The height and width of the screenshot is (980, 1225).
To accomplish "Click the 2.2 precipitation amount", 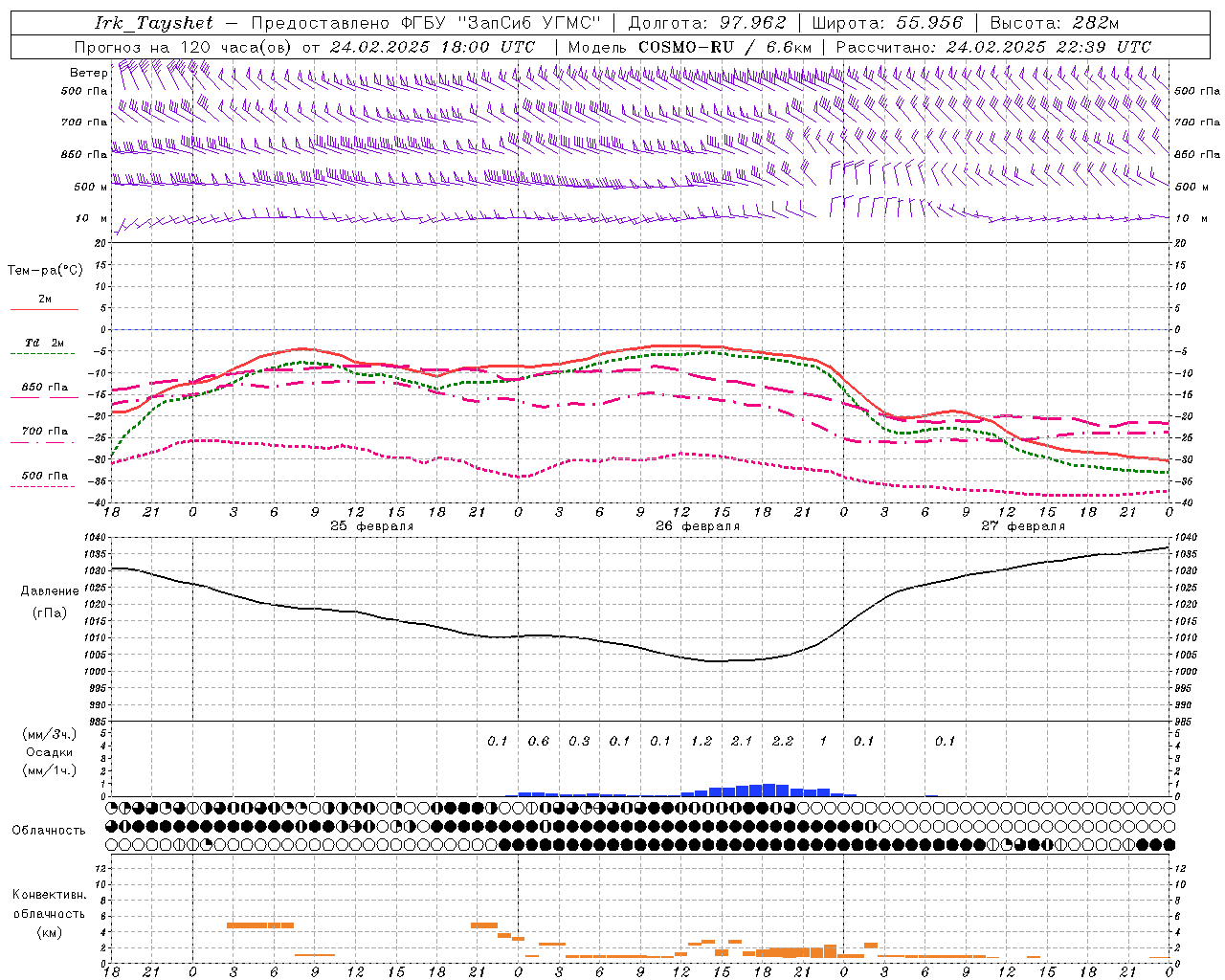I will tap(783, 741).
